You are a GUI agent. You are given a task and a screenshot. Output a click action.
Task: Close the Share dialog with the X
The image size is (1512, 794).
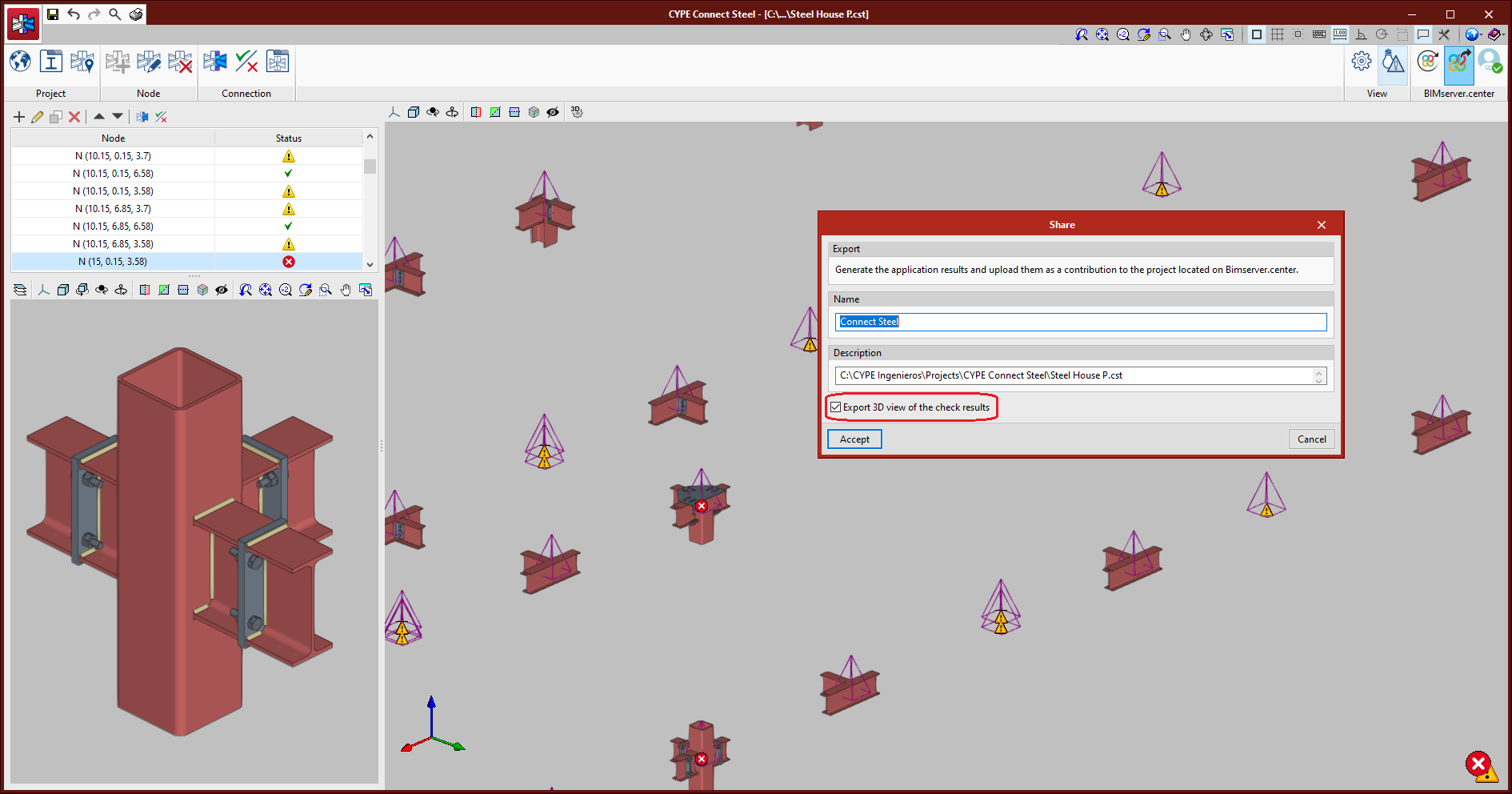(1322, 225)
